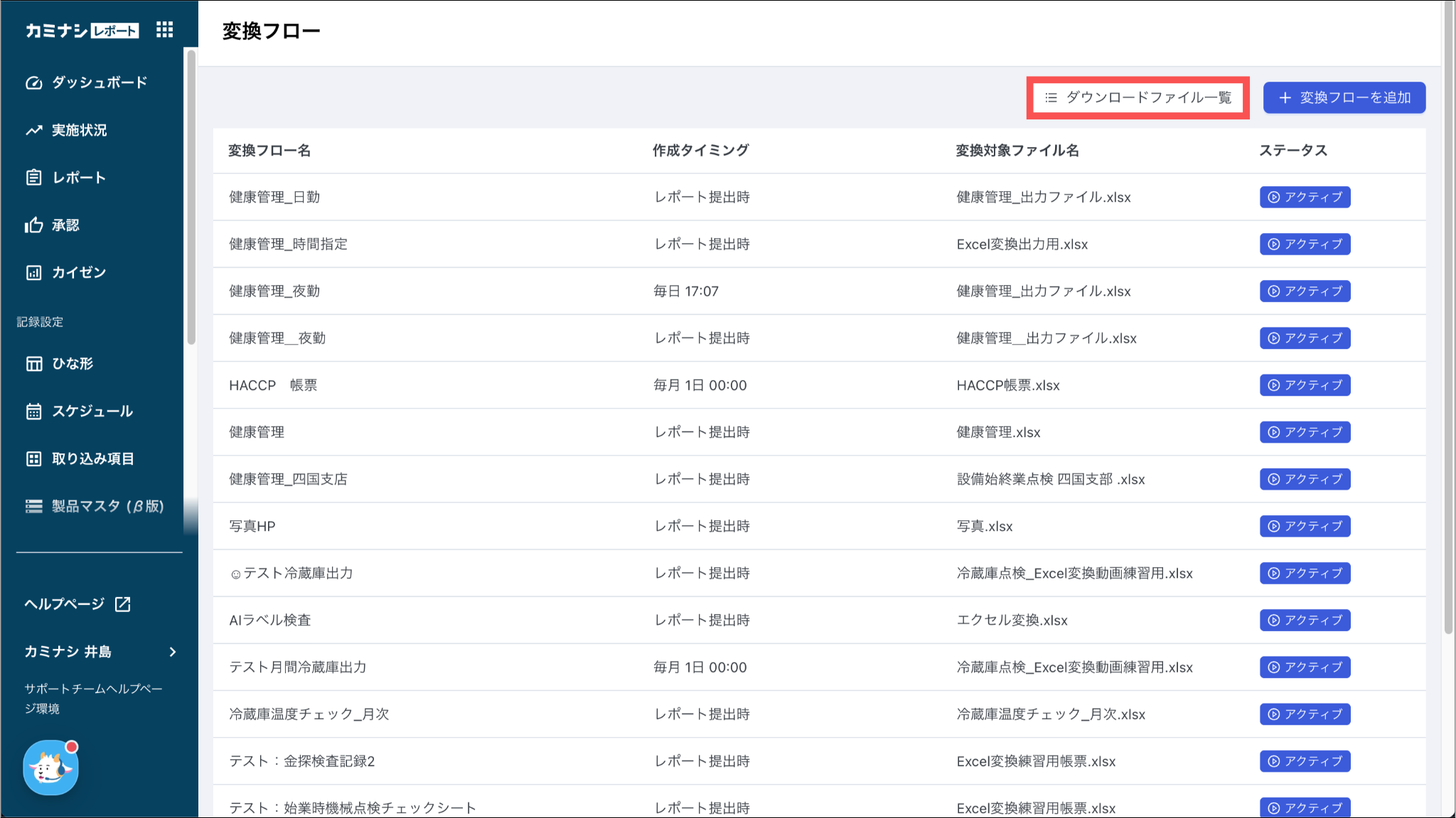Click the 承認 thumbs-up icon

[x=33, y=225]
